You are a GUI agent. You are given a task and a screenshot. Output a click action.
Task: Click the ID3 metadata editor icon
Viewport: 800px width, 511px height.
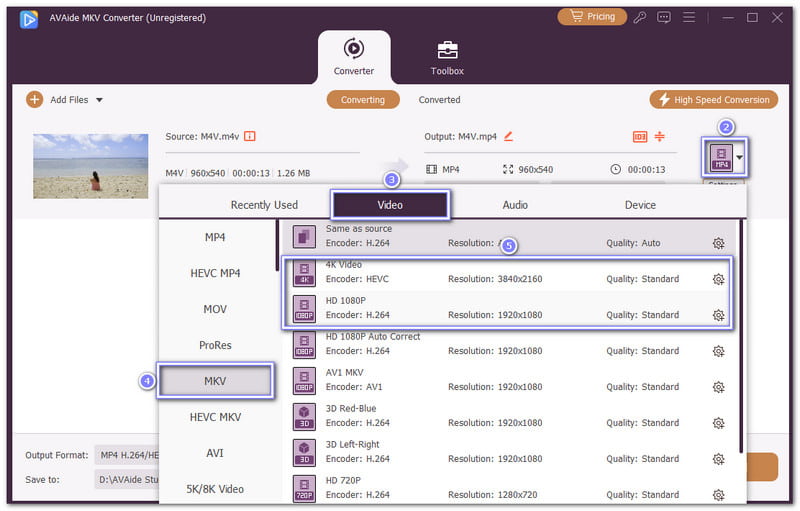pos(640,136)
